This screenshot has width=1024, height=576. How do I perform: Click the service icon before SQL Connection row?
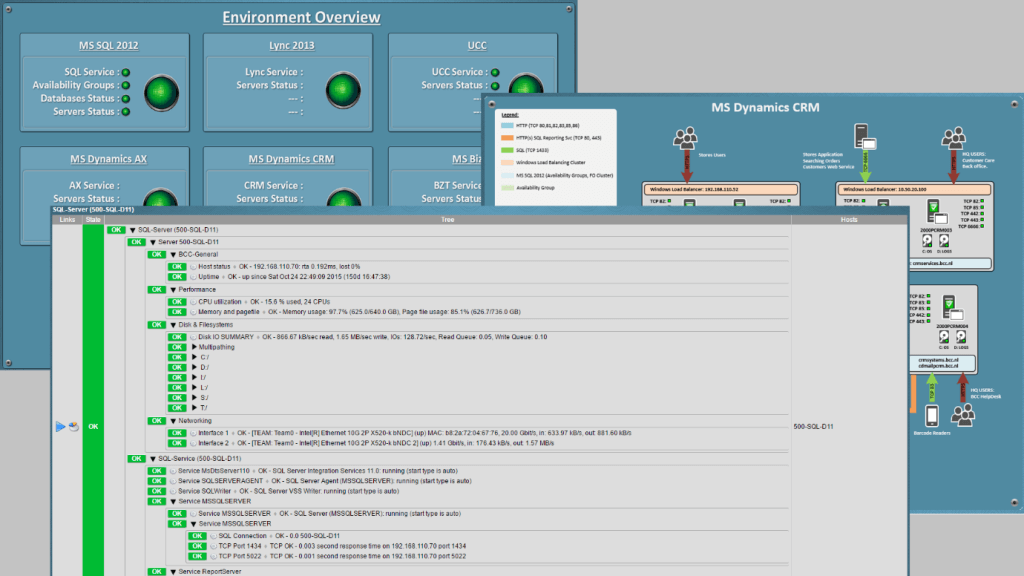click(x=214, y=536)
